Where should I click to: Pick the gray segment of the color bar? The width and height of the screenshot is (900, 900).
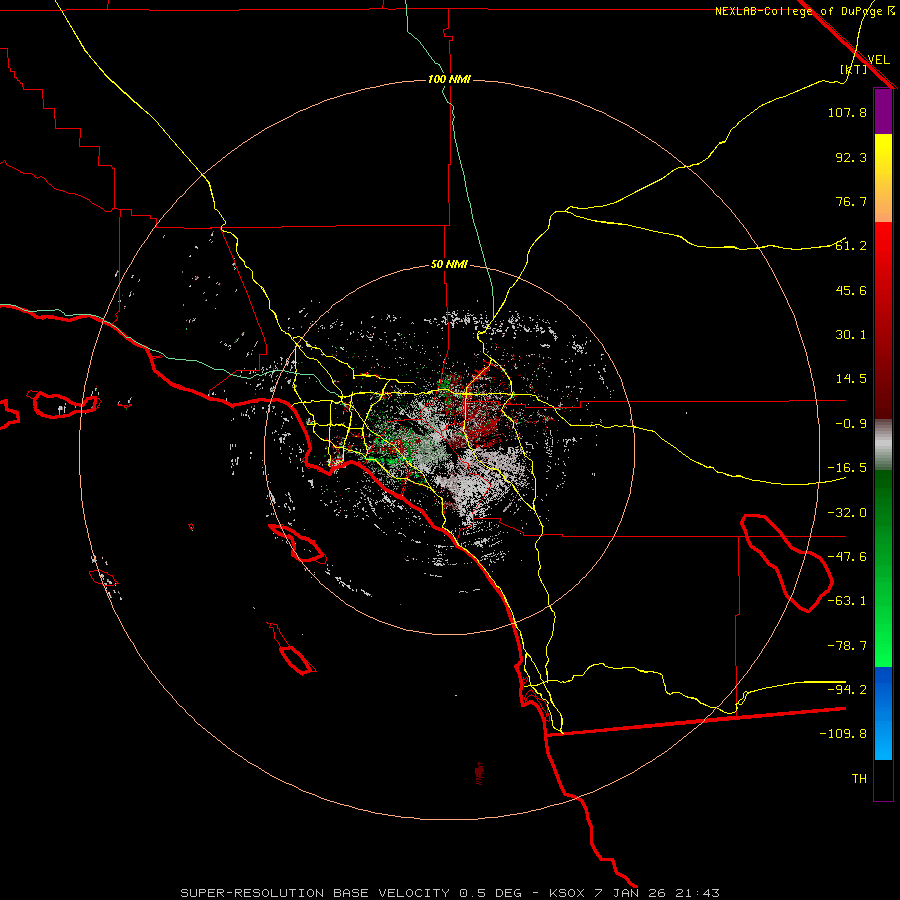[883, 445]
